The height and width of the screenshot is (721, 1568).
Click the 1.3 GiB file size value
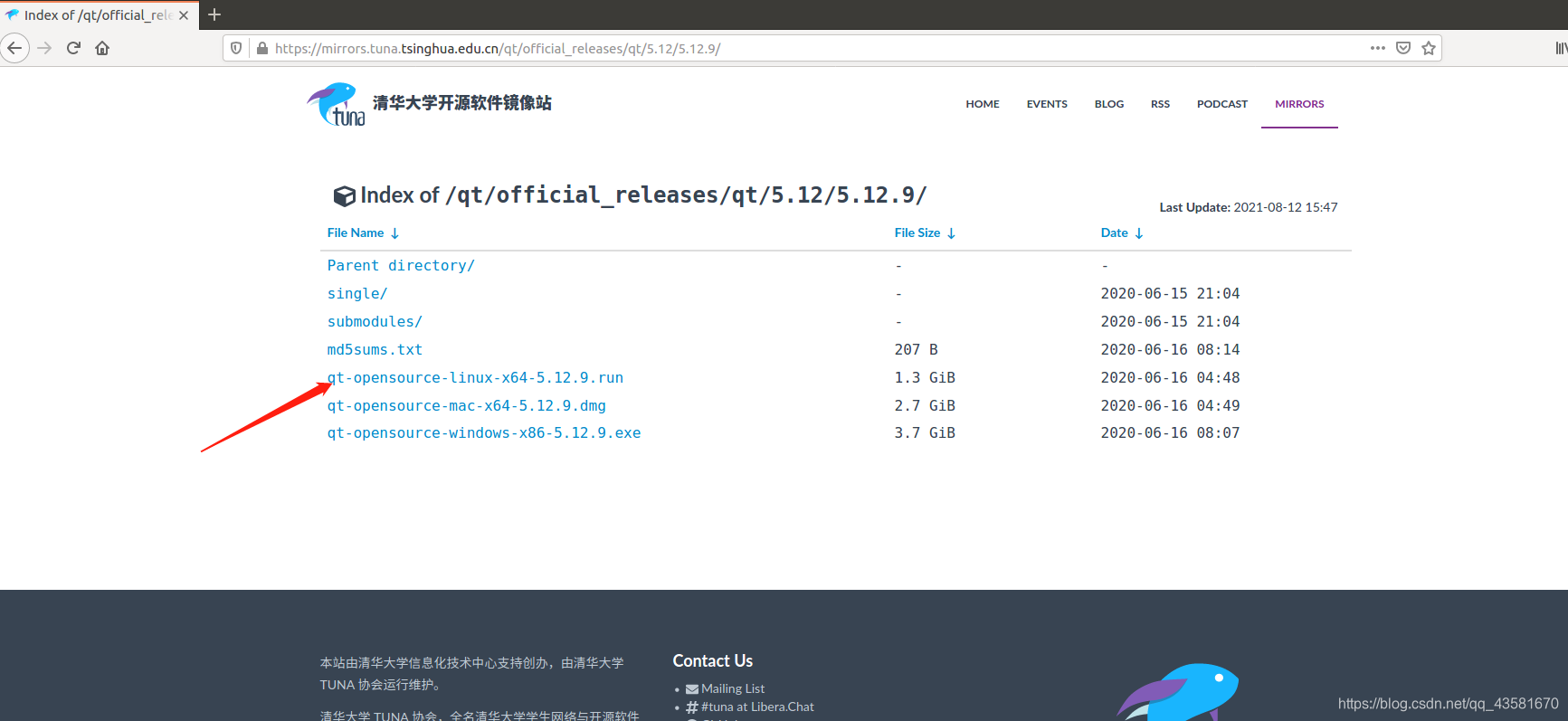[925, 377]
